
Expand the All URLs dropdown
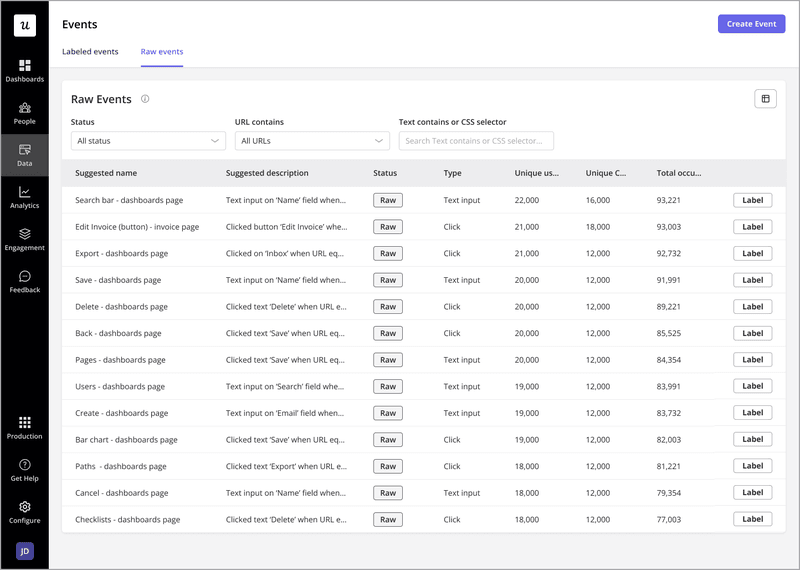(312, 141)
